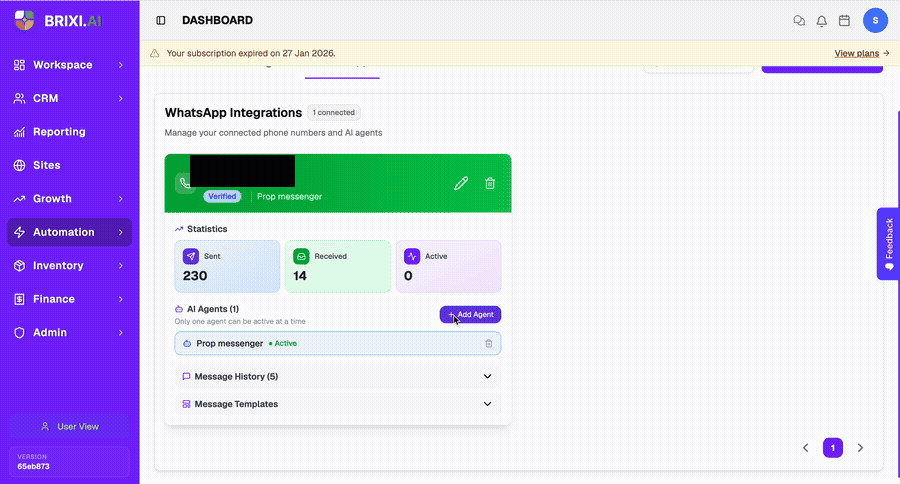900x484 pixels.
Task: Click the Message History chat icon
Action: click(186, 377)
